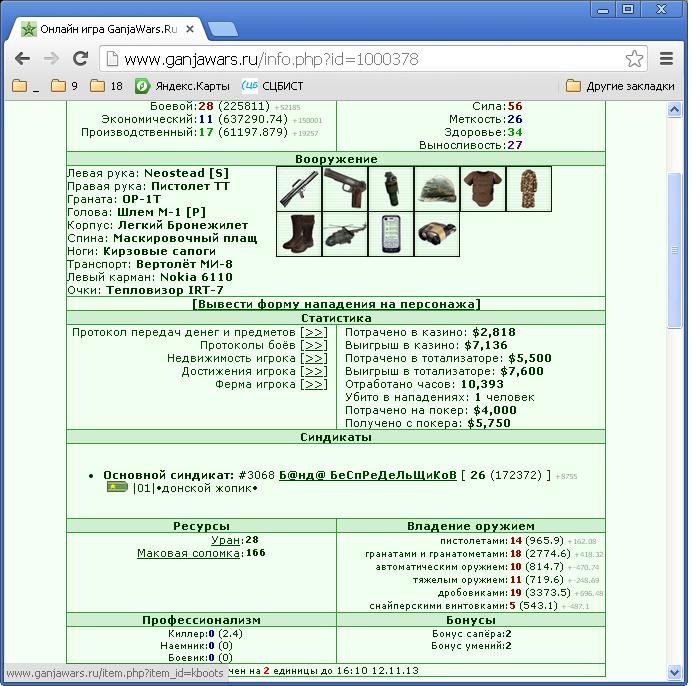The image size is (692, 686).
Task: Click the Потрачено на покер $4,000 value
Action: coord(495,410)
